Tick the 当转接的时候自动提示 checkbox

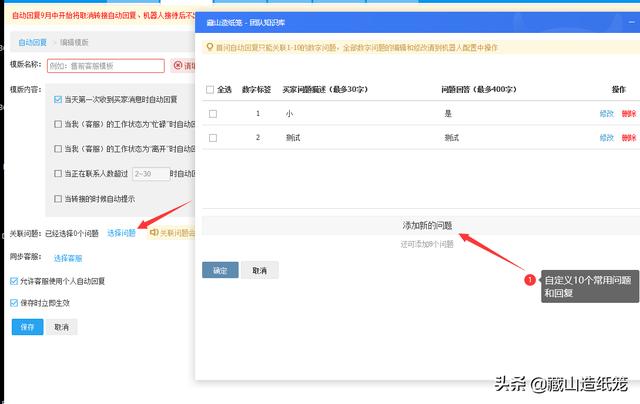[58, 199]
